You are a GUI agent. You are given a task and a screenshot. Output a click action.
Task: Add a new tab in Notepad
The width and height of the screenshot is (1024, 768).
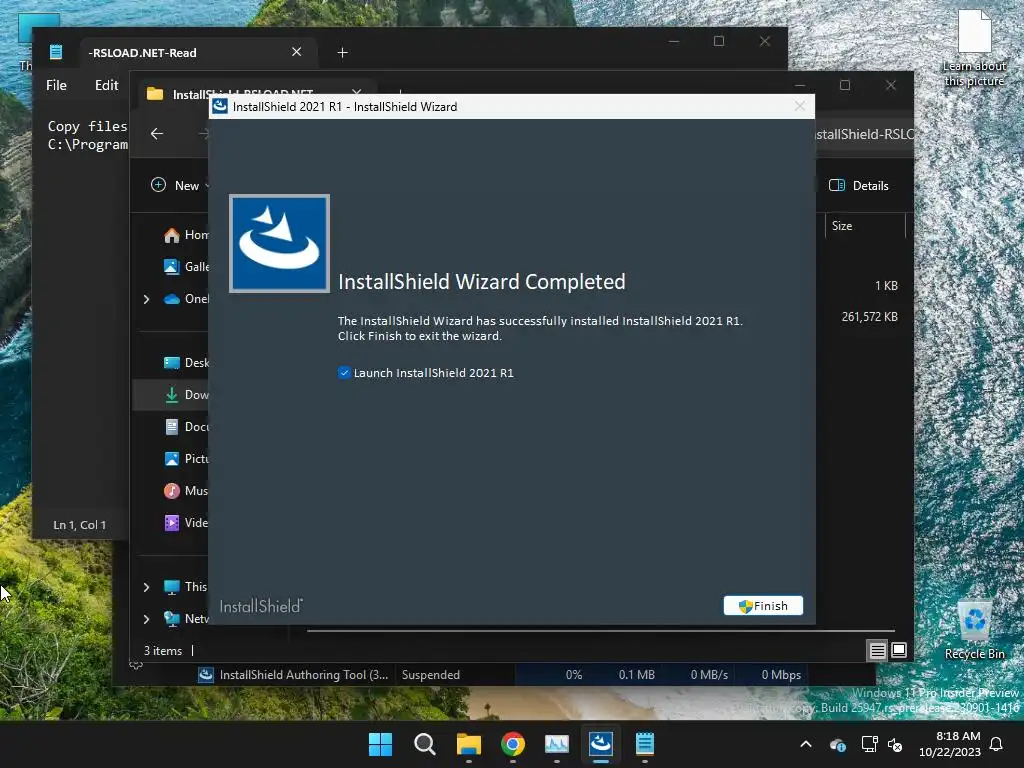(342, 52)
